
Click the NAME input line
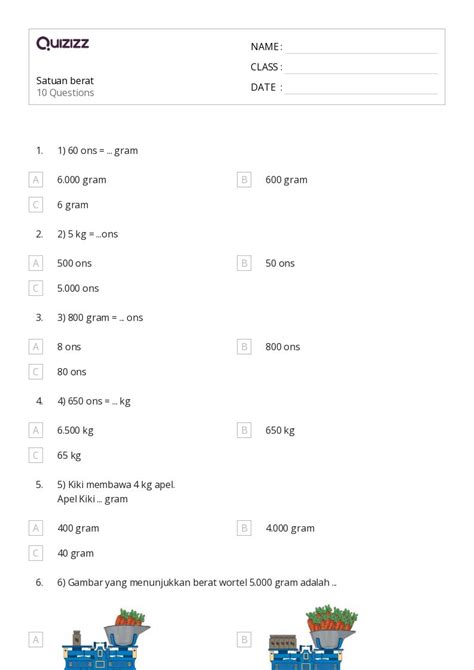tap(361, 48)
